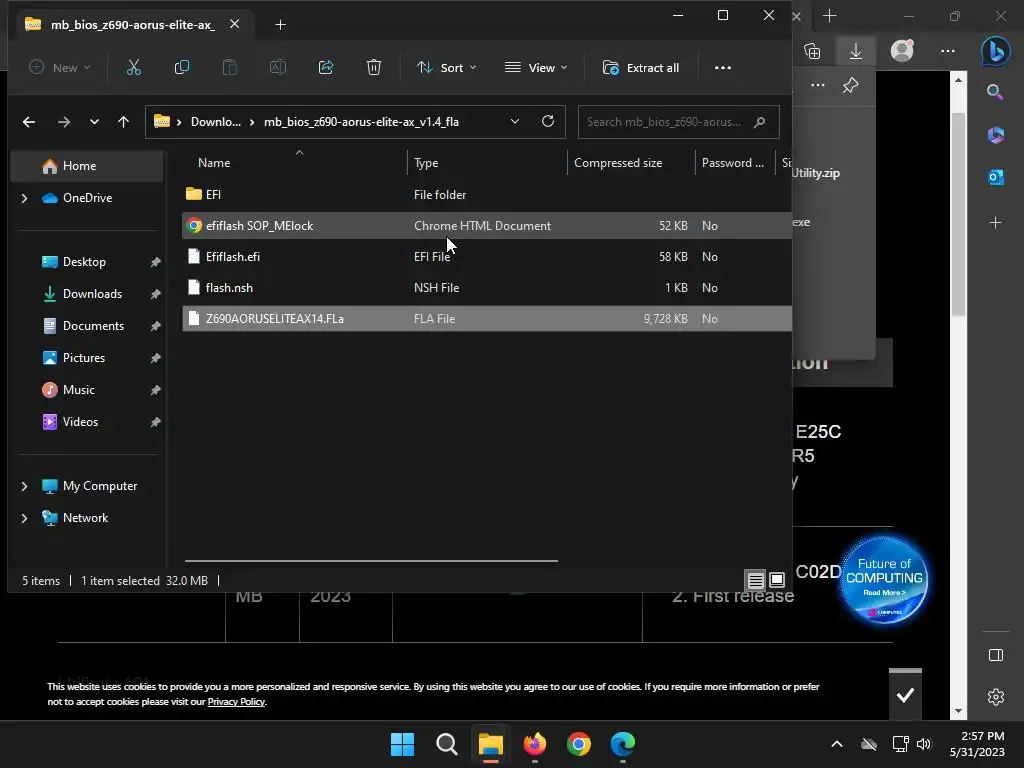Image resolution: width=1024 pixels, height=768 pixels.
Task: Select the EFI folder
Action: [x=487, y=195]
